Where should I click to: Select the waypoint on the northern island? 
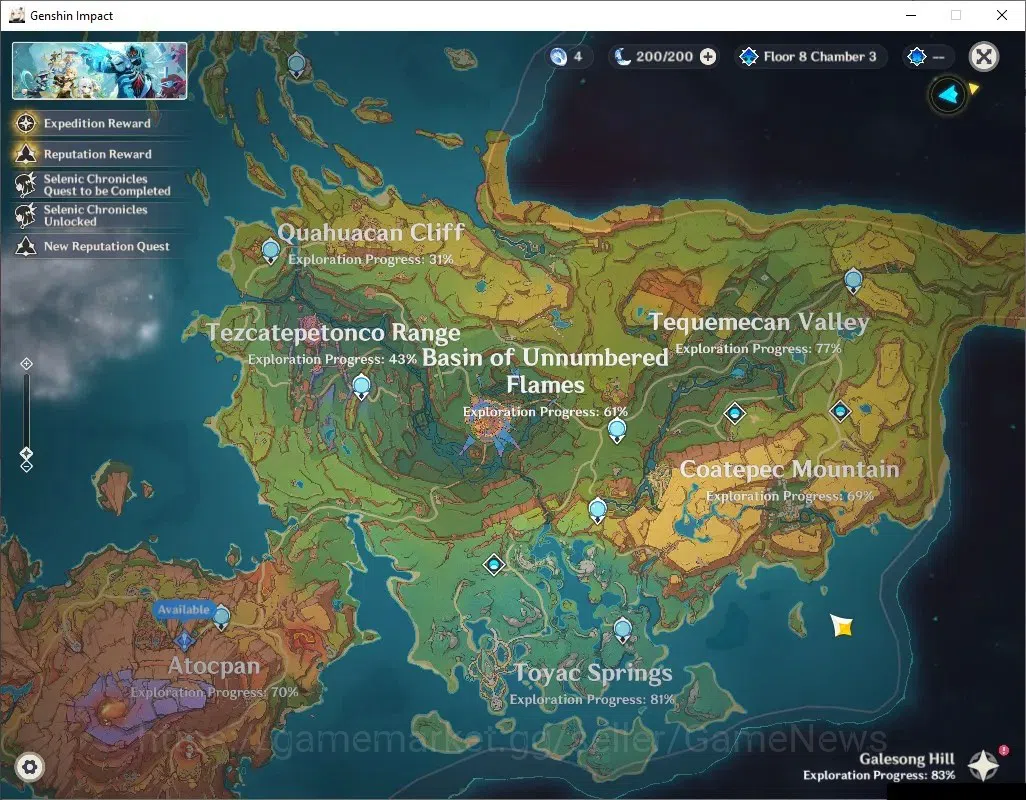click(296, 65)
